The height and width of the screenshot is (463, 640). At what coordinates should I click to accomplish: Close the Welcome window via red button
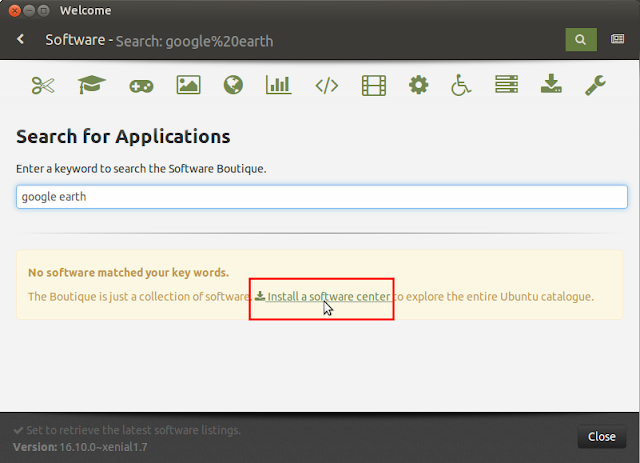[x=14, y=11]
